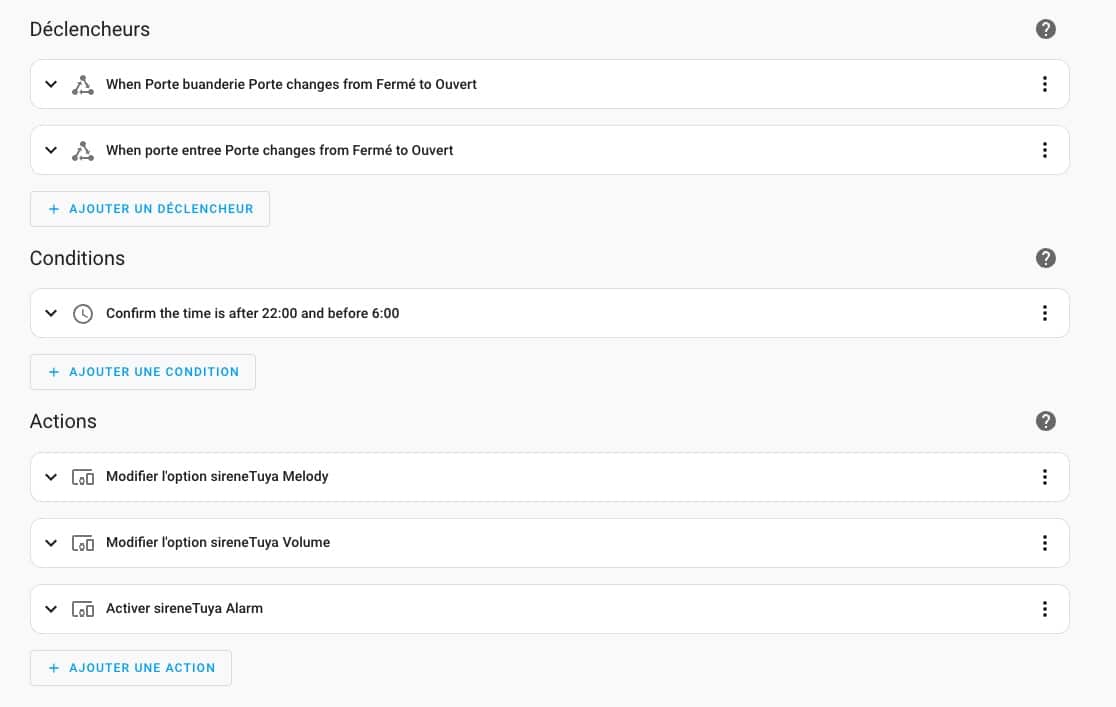The width and height of the screenshot is (1116, 707).
Task: Click Ajouter un déclencheur button
Action: tap(150, 209)
